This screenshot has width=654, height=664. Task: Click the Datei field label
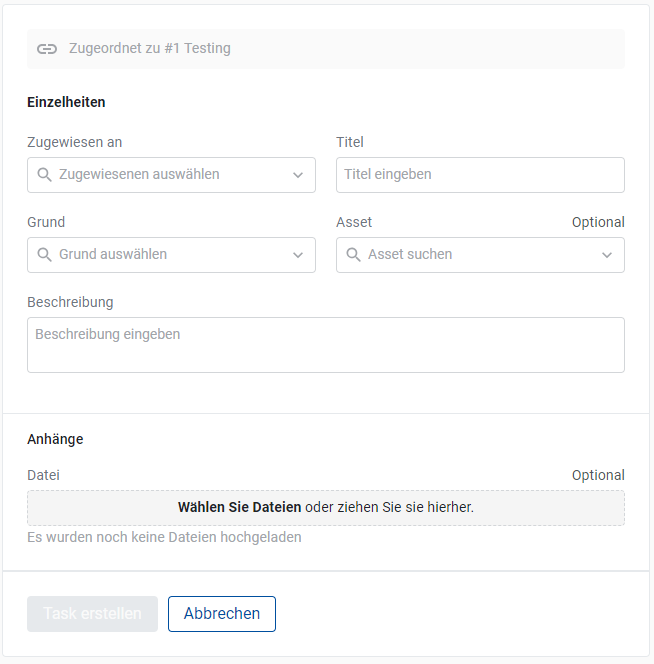click(x=43, y=475)
